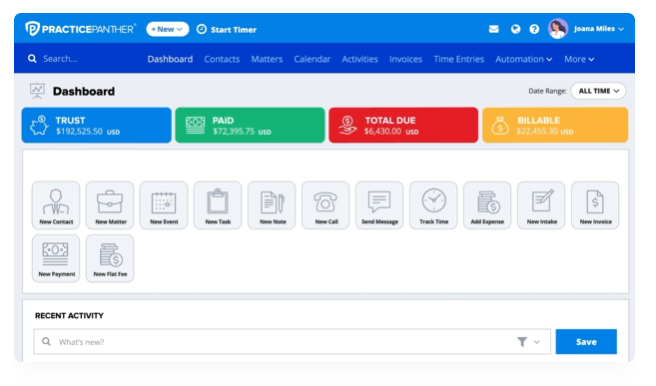Start a New Intake form

click(x=541, y=205)
